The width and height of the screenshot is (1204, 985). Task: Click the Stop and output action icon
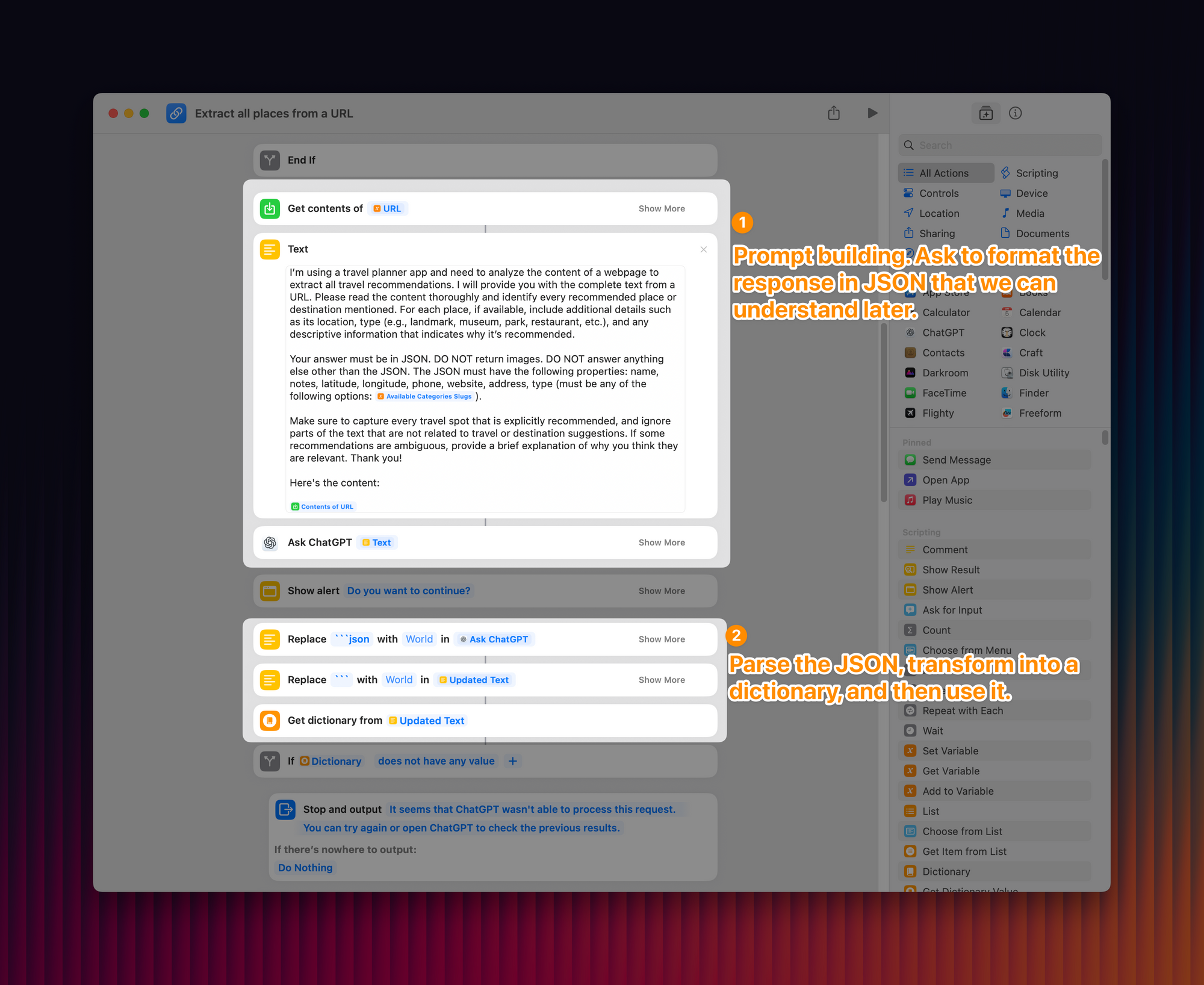tap(285, 810)
